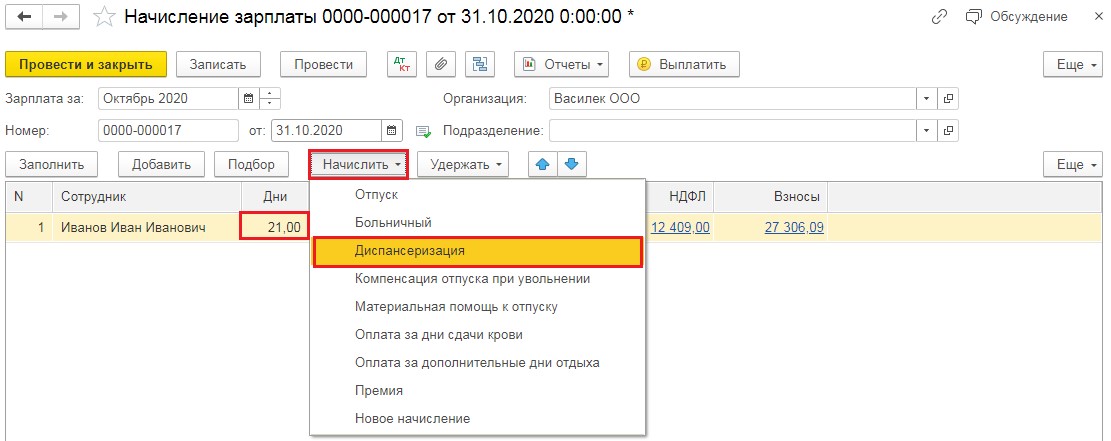Click the Выплатить button
The width and height of the screenshot is (1111, 441).
tap(684, 65)
